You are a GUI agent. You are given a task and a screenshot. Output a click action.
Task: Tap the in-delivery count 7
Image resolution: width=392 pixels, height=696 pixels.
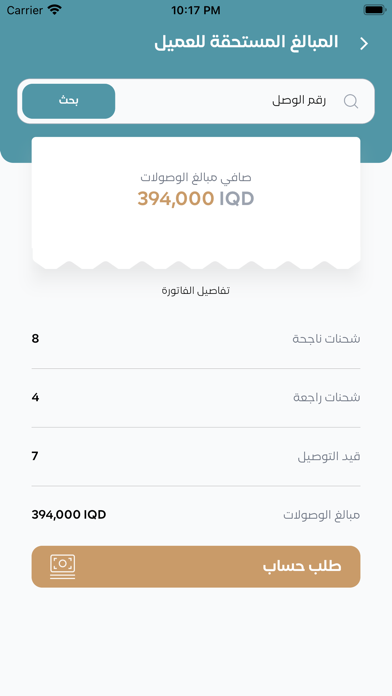[35, 456]
